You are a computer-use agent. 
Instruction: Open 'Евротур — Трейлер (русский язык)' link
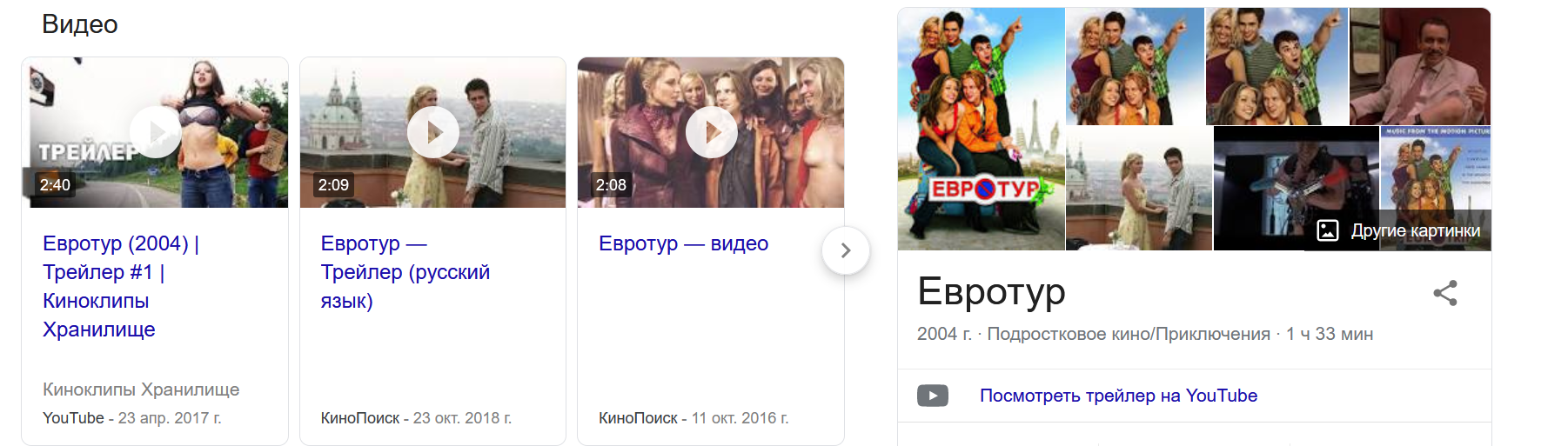point(405,272)
